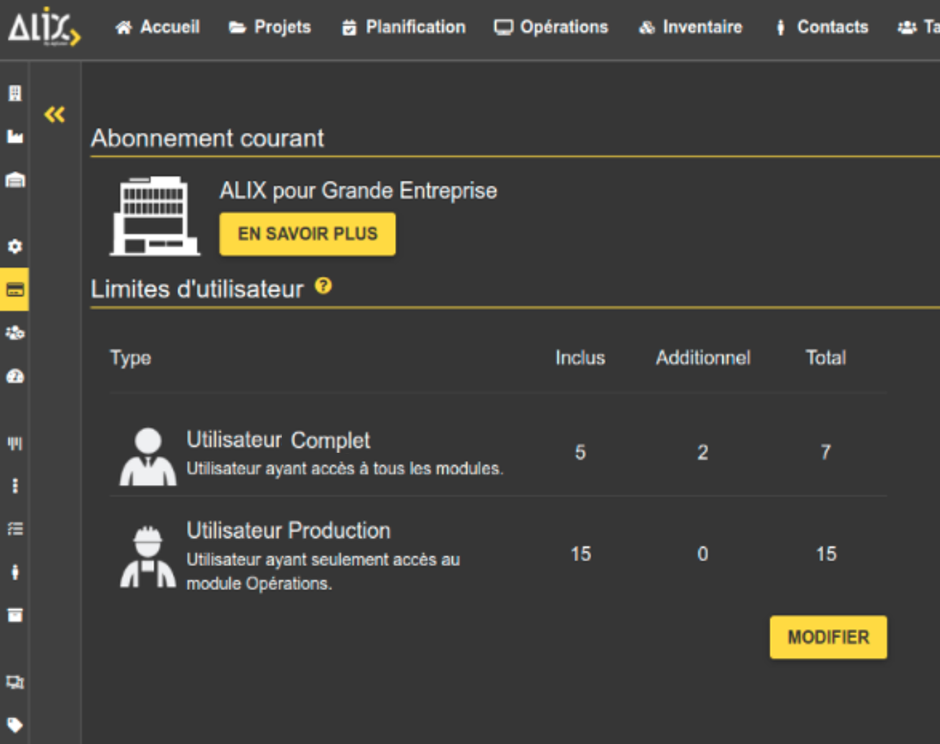The width and height of the screenshot is (940, 744).
Task: Open the Opérations menu
Action: pyautogui.click(x=551, y=27)
